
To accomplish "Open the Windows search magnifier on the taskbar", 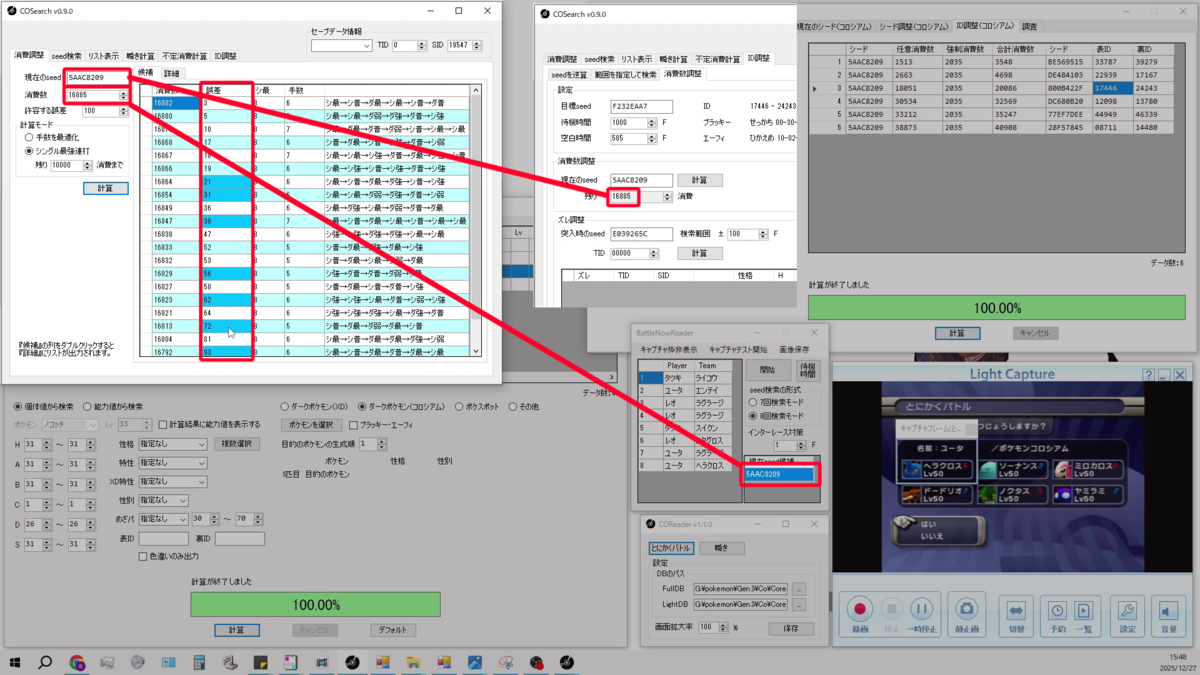I will tap(46, 662).
